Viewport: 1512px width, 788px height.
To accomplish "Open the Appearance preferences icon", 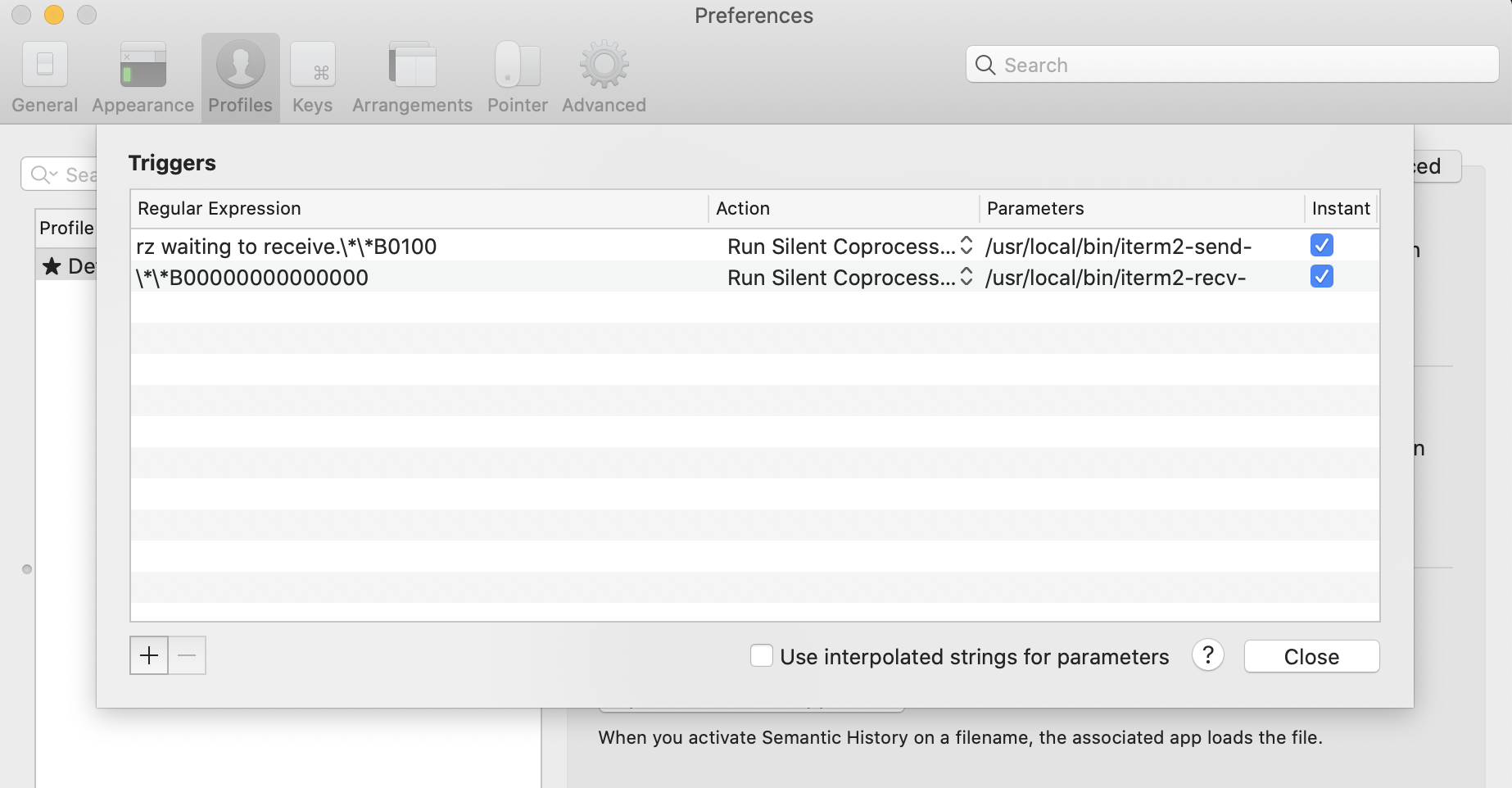I will 143,64.
